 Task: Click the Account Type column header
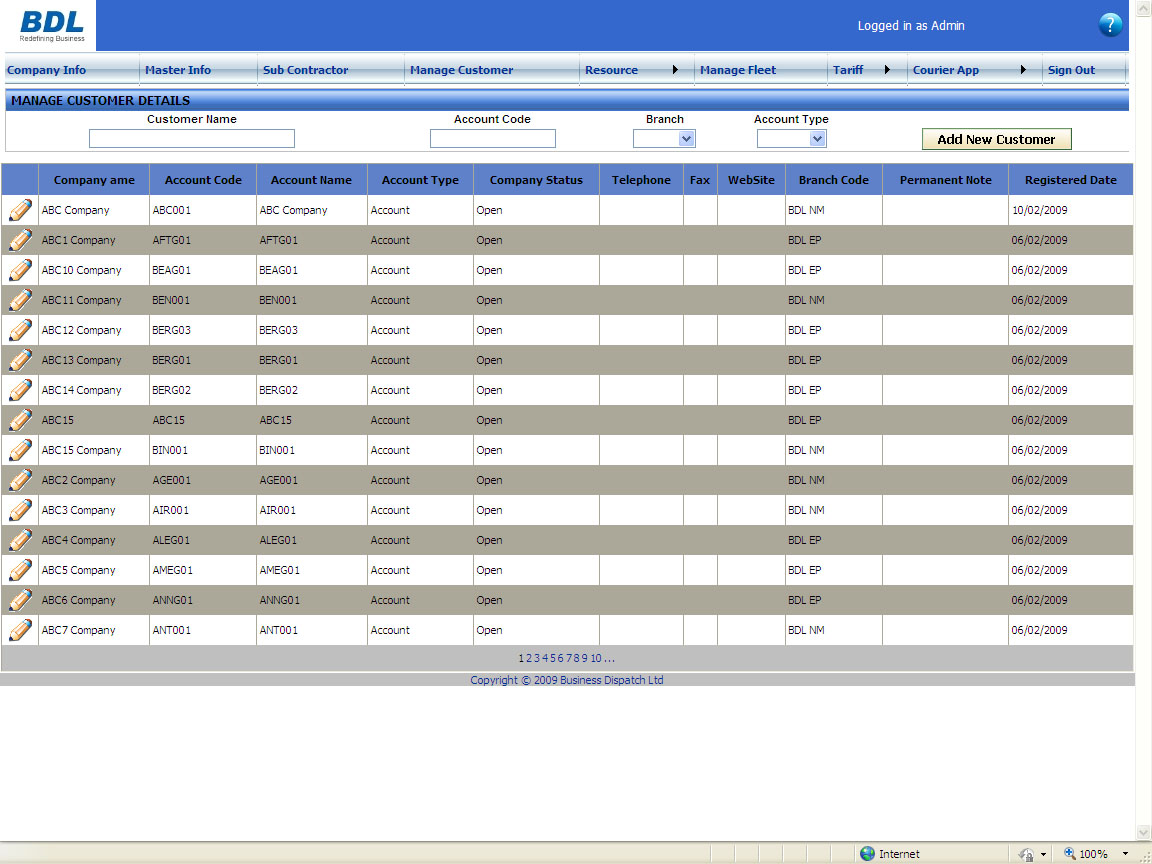click(x=420, y=180)
